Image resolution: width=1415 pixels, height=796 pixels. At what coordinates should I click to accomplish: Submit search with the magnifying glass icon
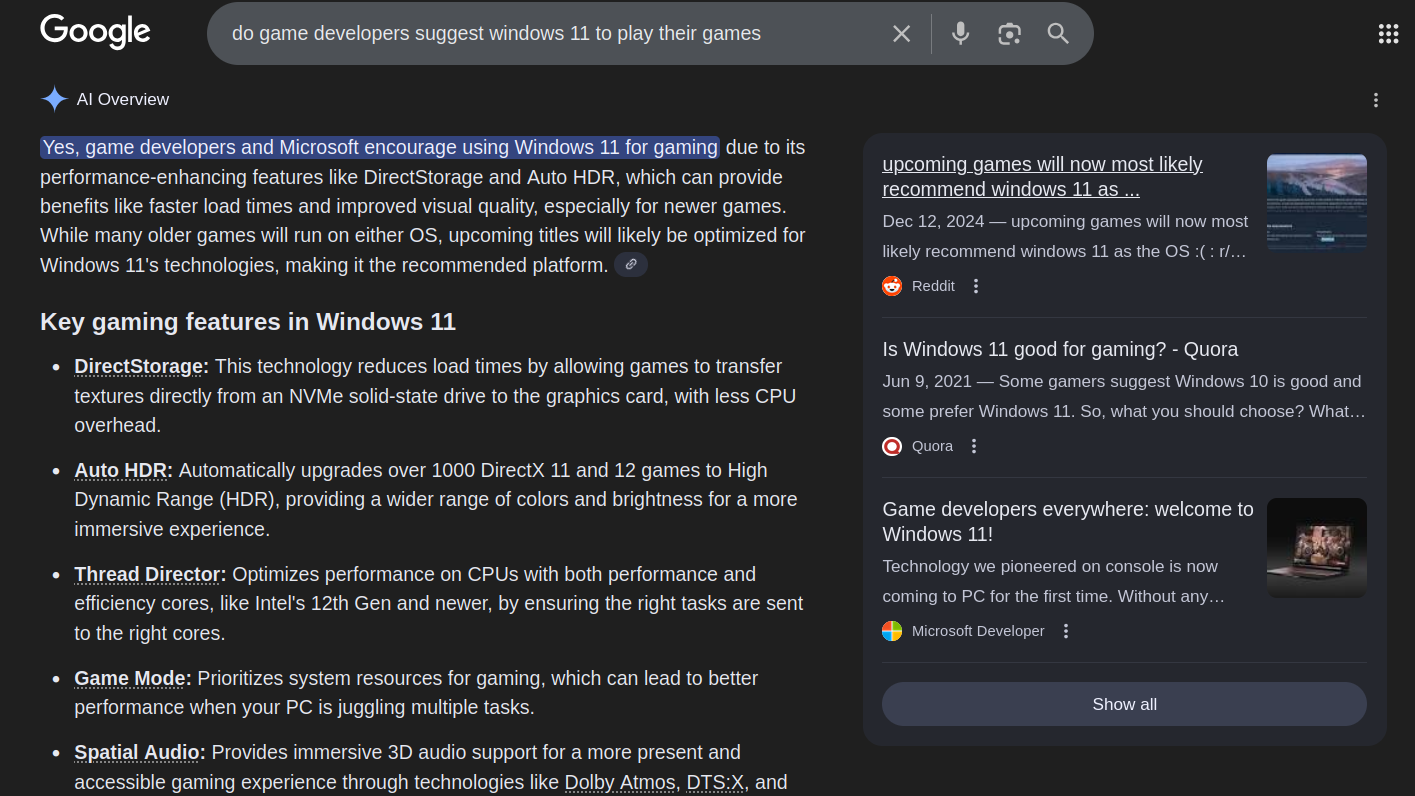point(1058,34)
